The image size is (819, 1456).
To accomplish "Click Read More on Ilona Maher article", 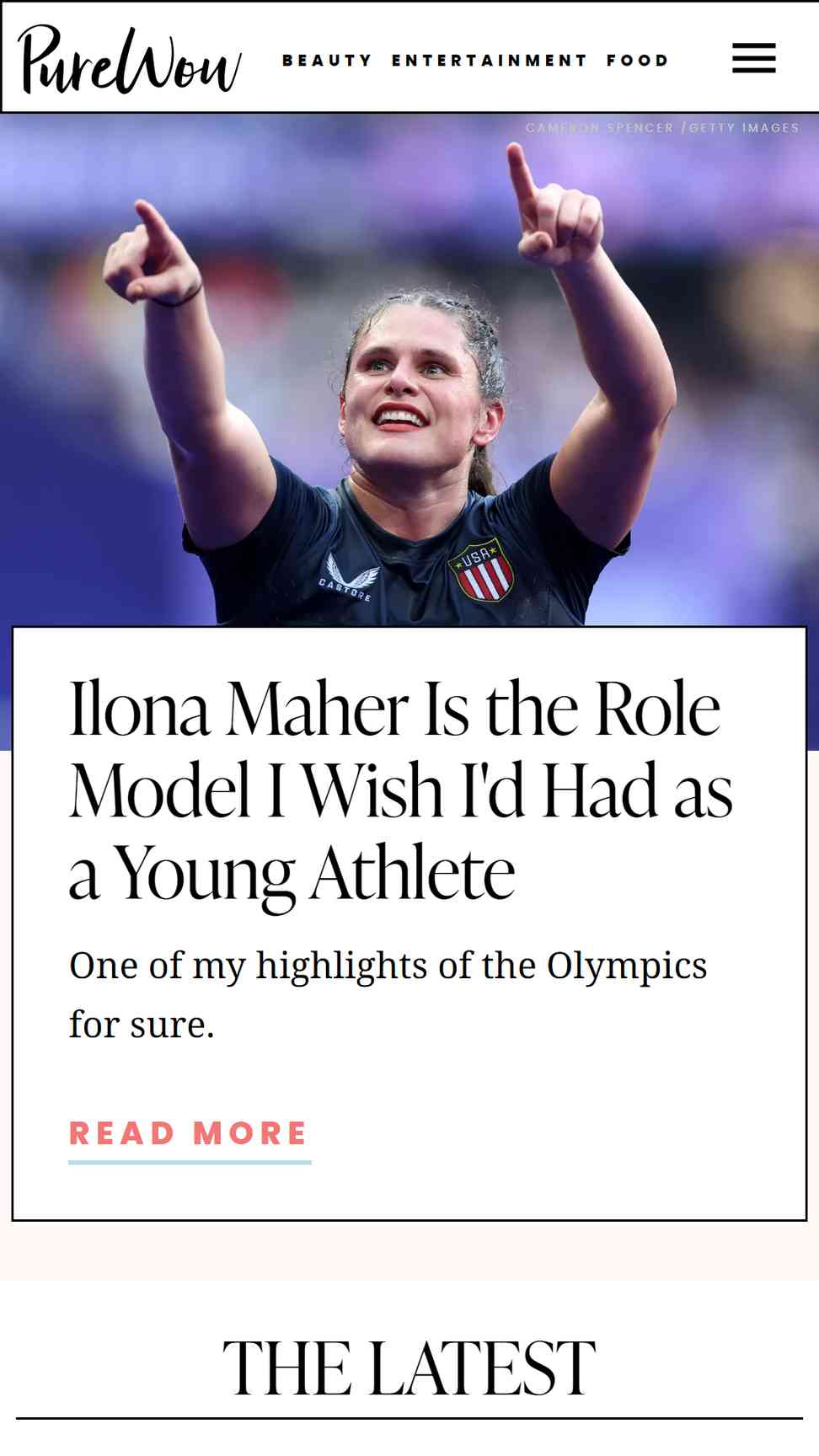I will click(x=189, y=1133).
